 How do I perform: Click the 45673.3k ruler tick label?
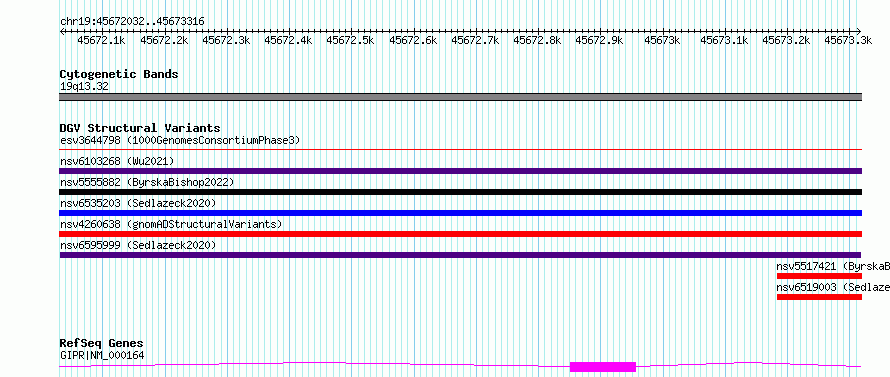click(x=848, y=40)
